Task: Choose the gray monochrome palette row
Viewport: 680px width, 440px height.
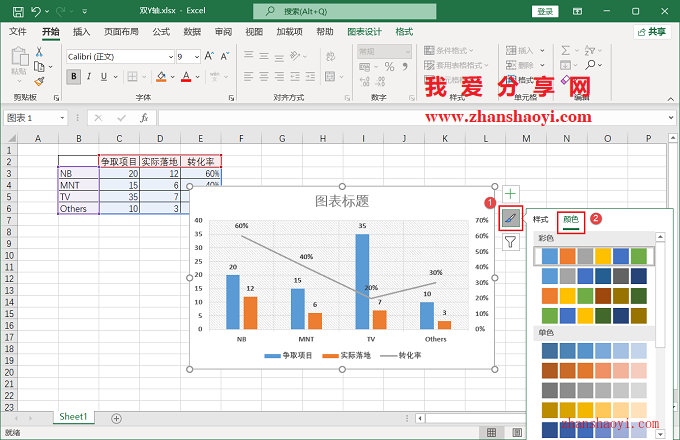Action: 594,391
